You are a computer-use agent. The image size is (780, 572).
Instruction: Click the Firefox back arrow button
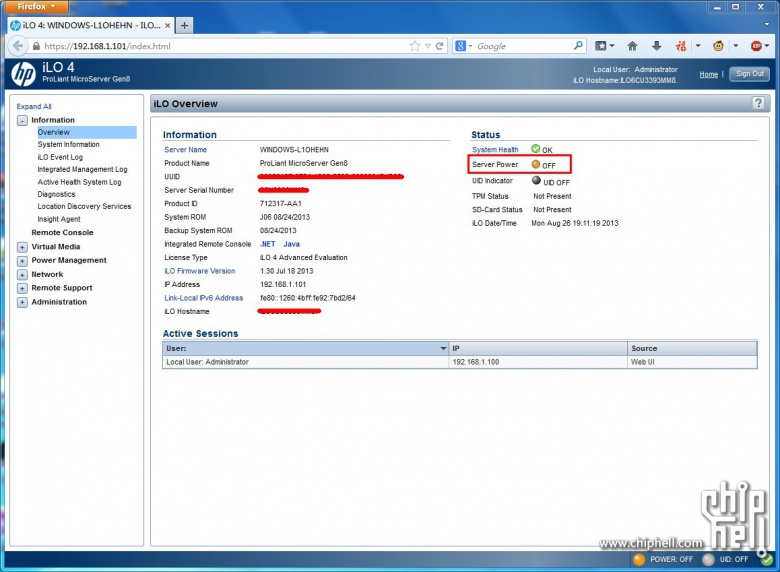(17, 46)
